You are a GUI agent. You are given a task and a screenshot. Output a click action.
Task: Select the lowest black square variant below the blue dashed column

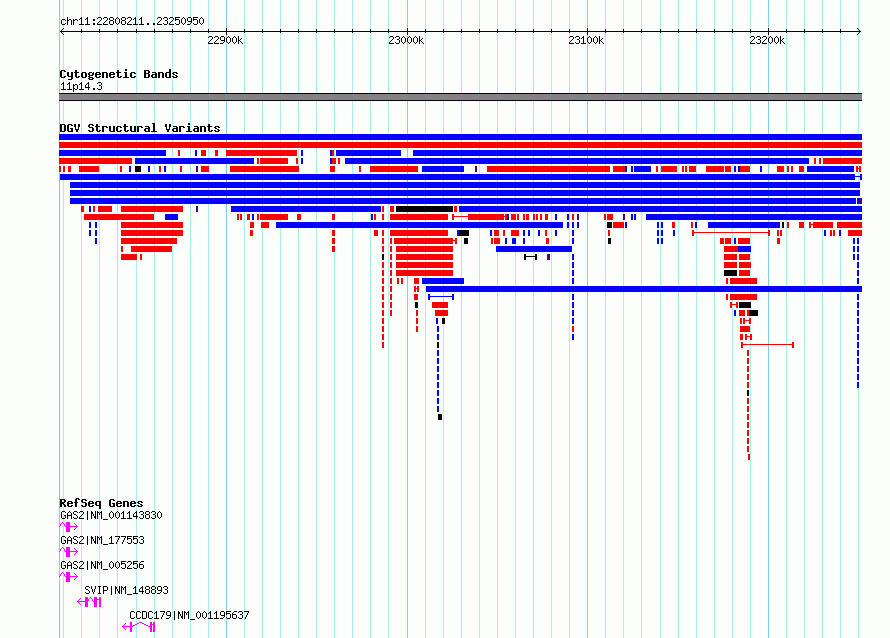point(440,417)
